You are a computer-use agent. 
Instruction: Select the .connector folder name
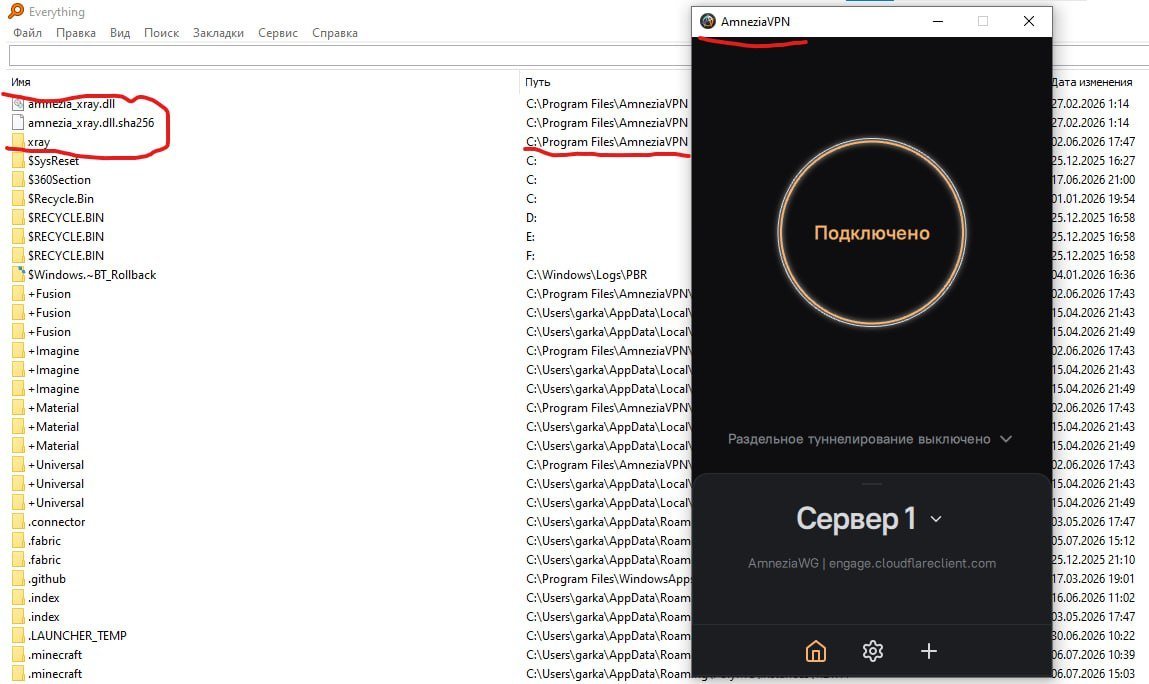pyautogui.click(x=56, y=522)
